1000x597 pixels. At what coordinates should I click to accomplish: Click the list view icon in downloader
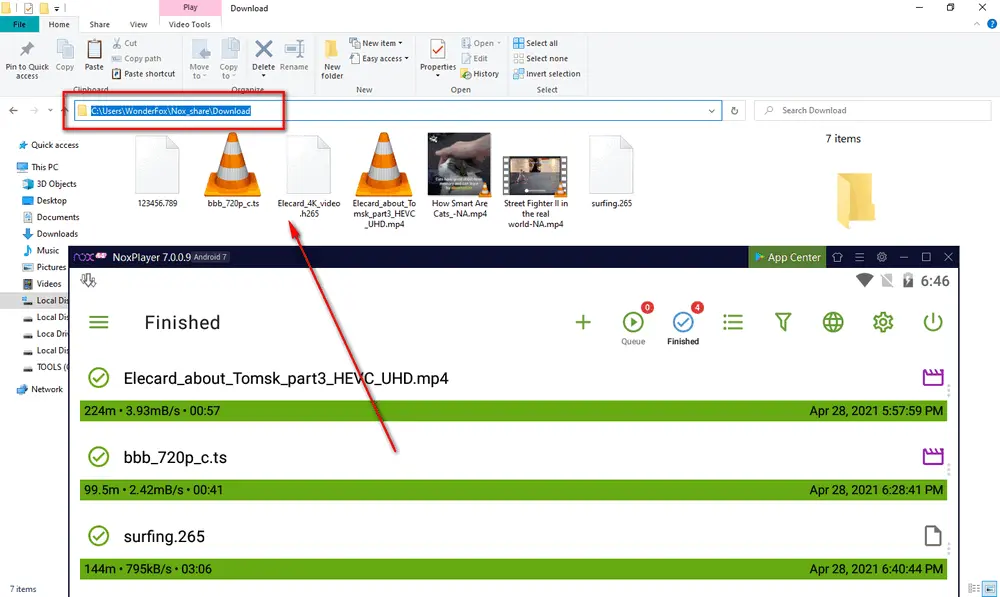tap(733, 322)
